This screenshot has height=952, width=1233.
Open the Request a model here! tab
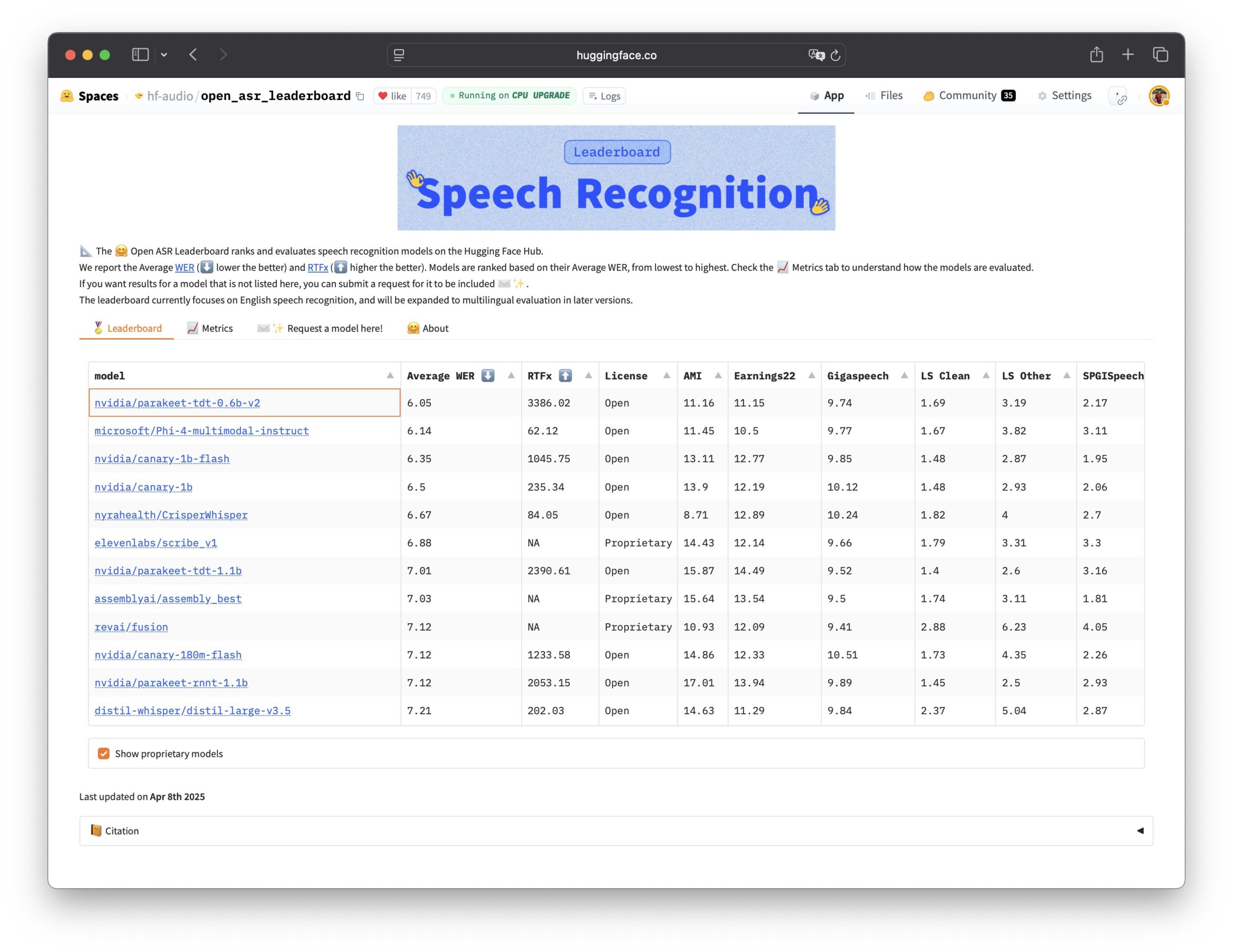pyautogui.click(x=319, y=328)
